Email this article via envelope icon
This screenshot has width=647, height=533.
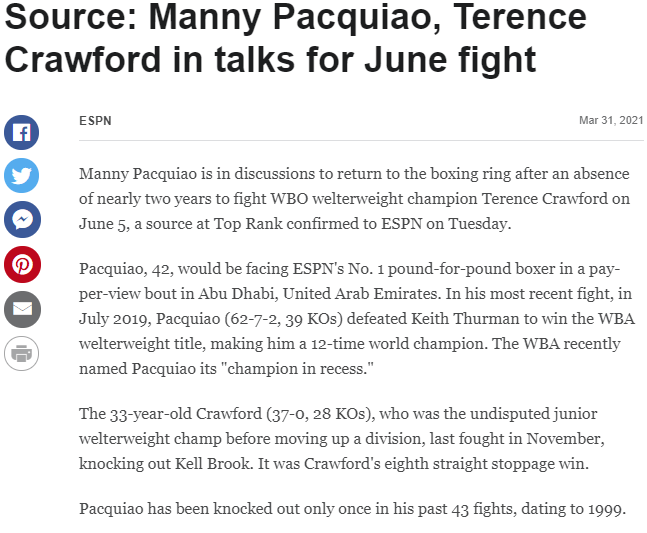pos(22,308)
